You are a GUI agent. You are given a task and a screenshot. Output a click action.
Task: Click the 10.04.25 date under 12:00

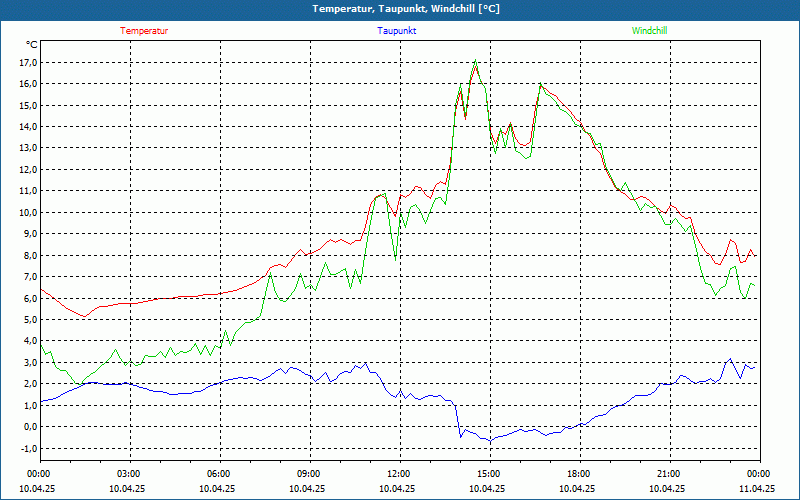397,488
